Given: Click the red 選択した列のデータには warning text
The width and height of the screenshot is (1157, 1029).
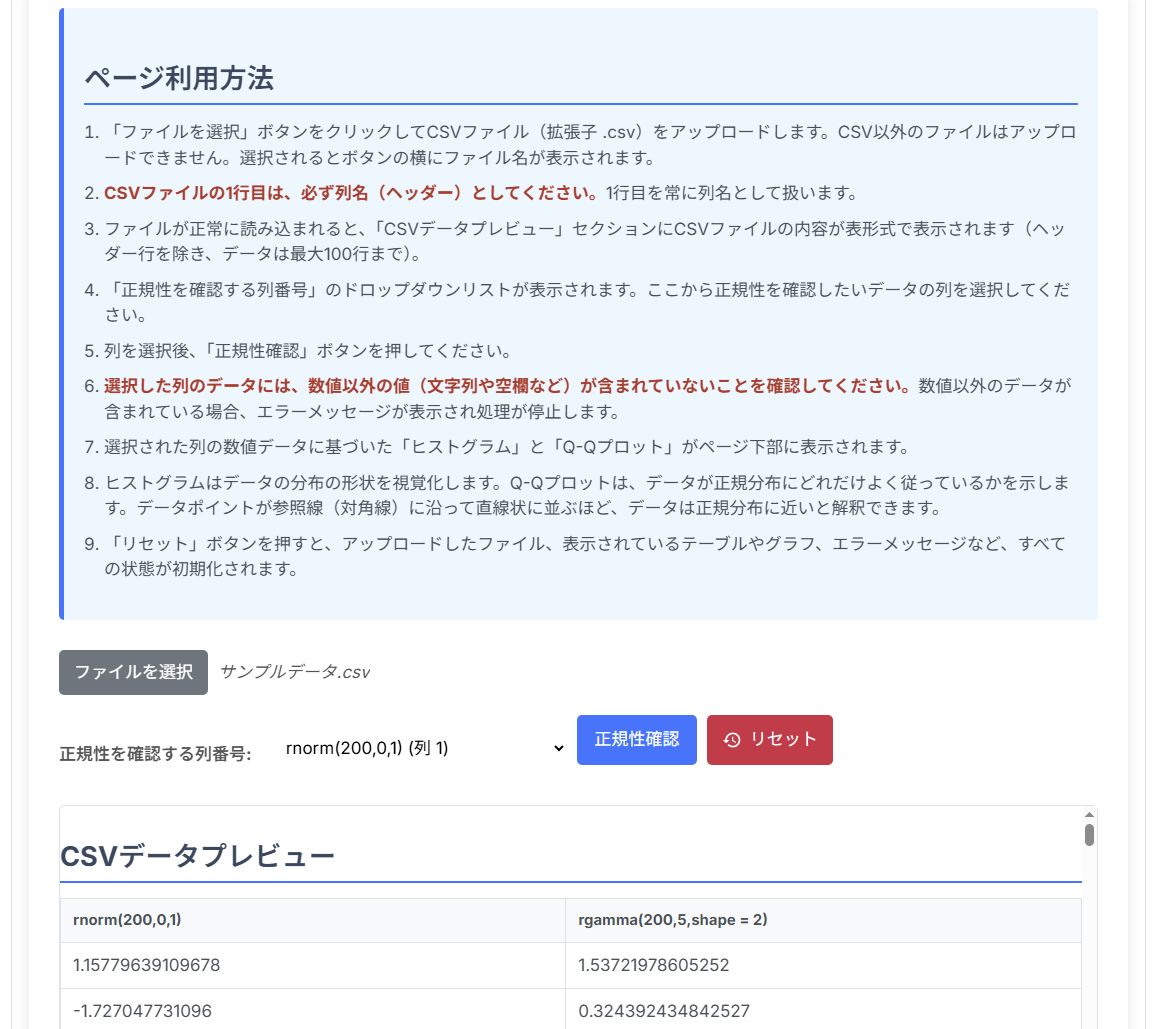Looking at the screenshot, I should pyautogui.click(x=507, y=386).
